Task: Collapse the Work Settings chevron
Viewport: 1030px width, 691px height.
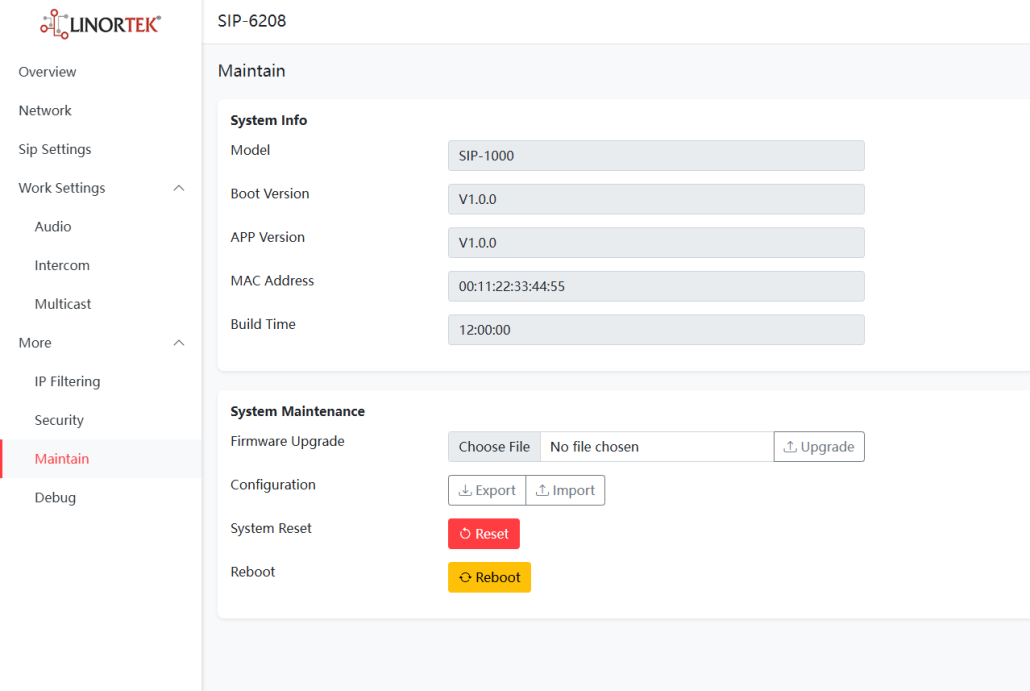Action: coord(179,188)
